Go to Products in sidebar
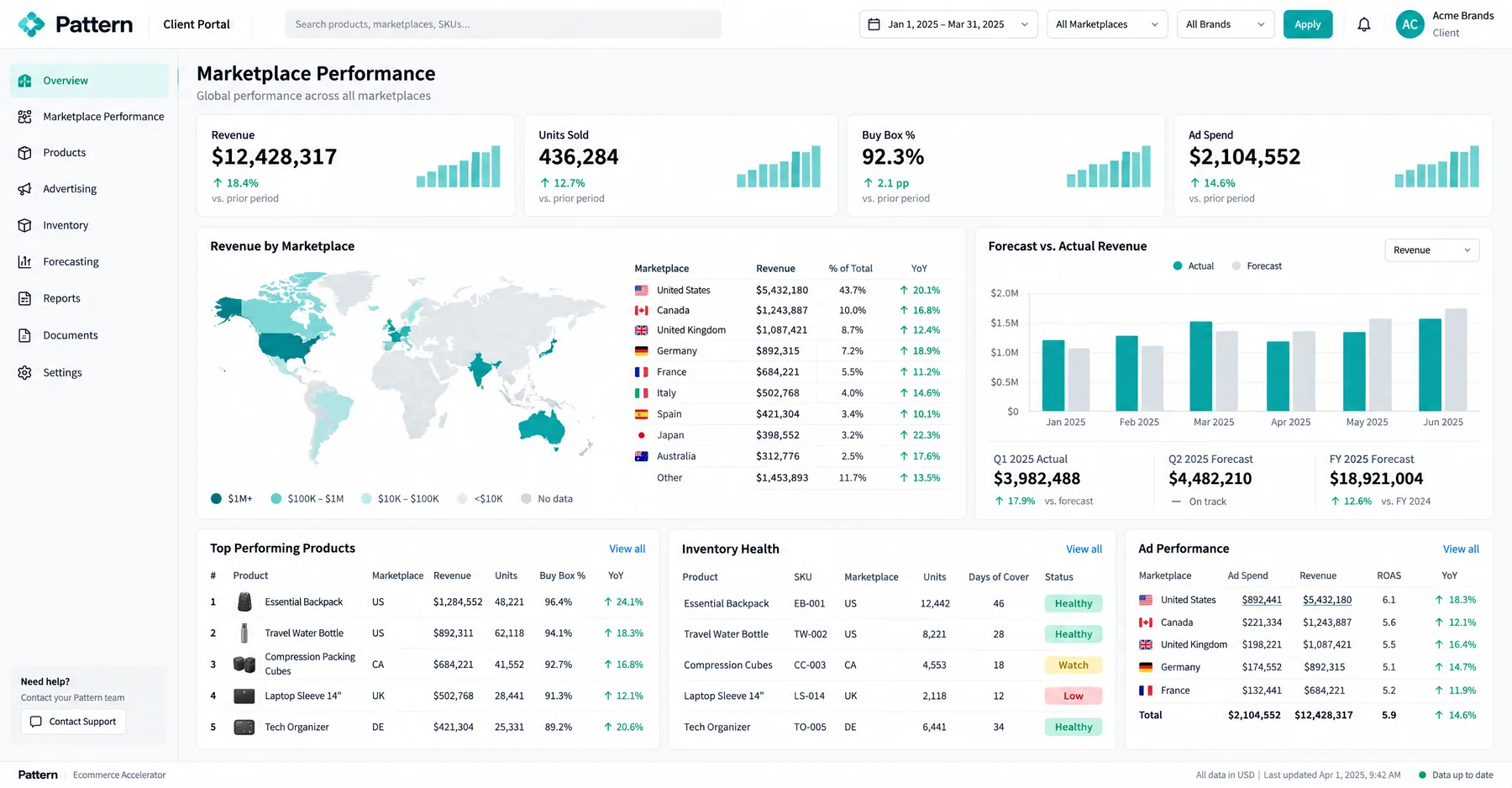 point(89,153)
